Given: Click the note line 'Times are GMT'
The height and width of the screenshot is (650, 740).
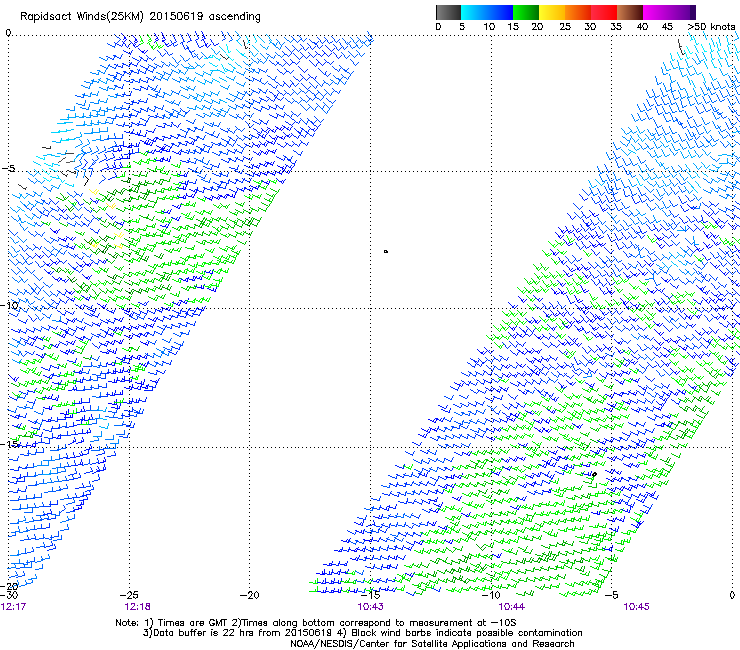Looking at the screenshot, I should click(191, 623).
